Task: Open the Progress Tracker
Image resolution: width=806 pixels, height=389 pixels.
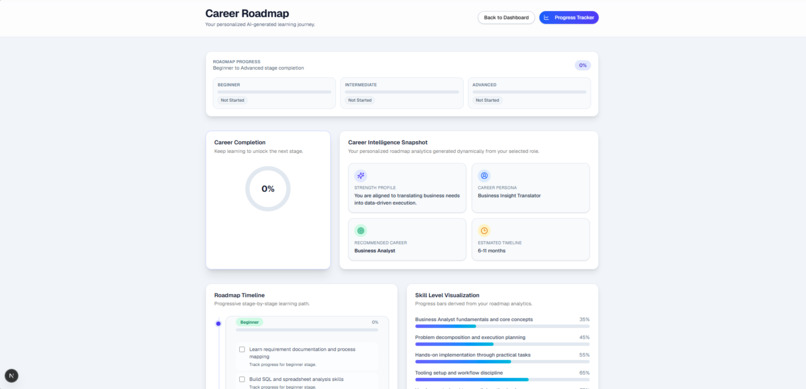Action: coord(569,17)
